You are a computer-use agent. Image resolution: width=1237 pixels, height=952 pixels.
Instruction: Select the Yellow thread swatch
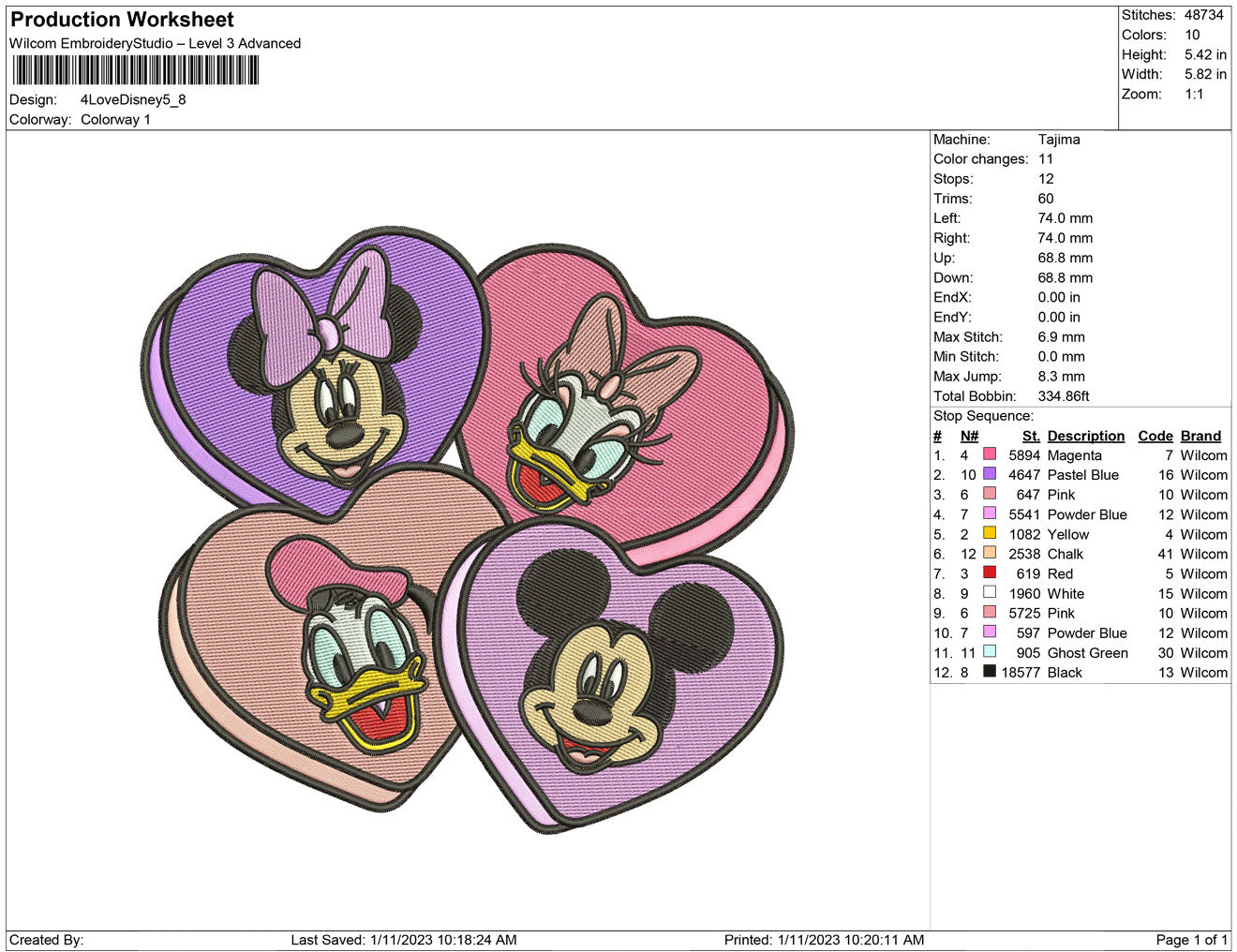(x=989, y=533)
